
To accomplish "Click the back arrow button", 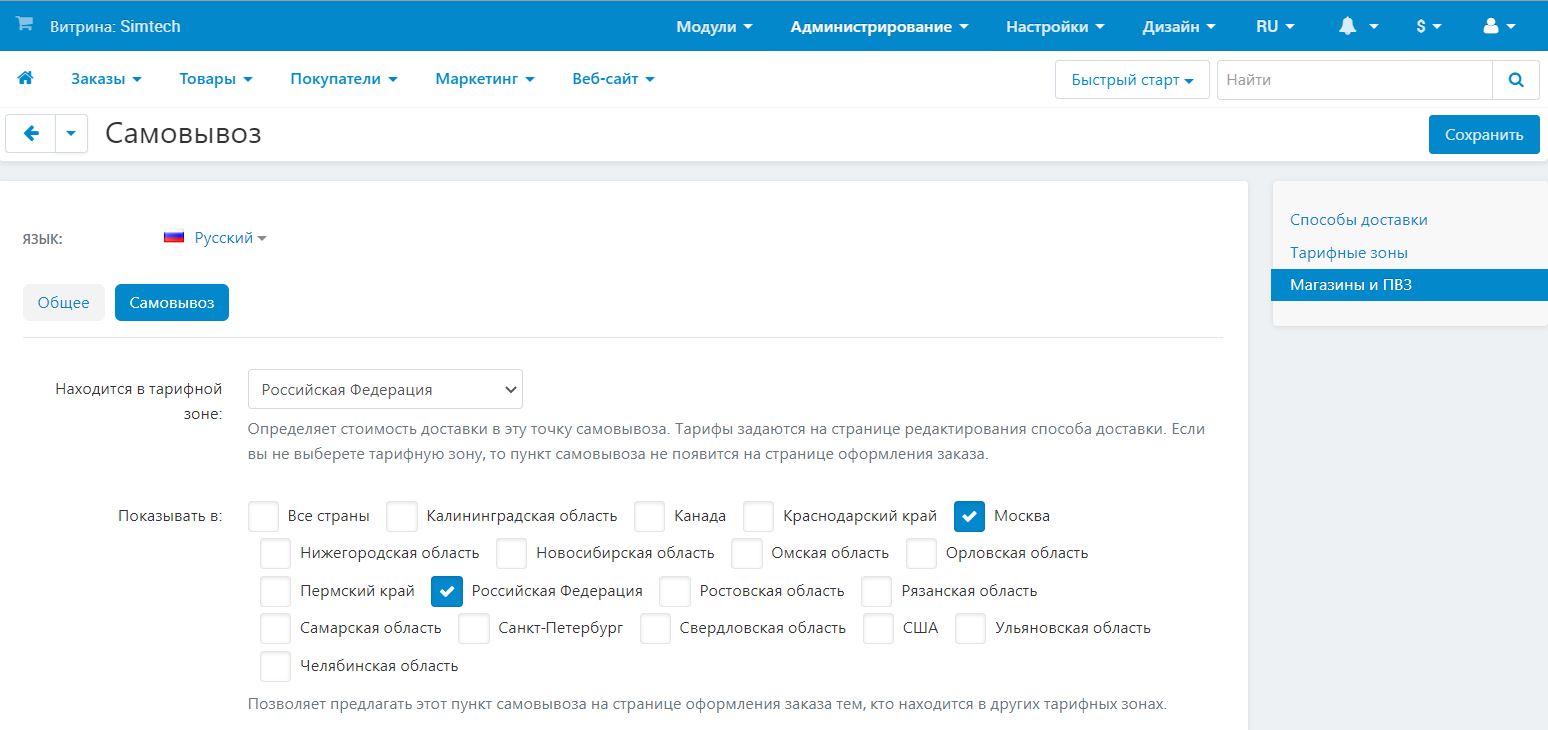I will tap(31, 134).
